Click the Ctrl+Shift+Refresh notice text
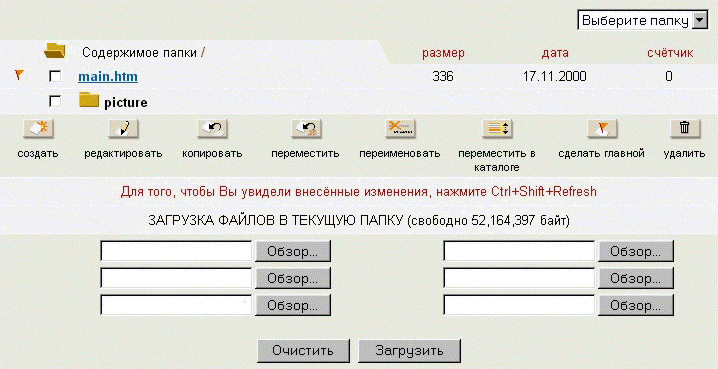Screen dimensions: 718x369 click(x=359, y=191)
